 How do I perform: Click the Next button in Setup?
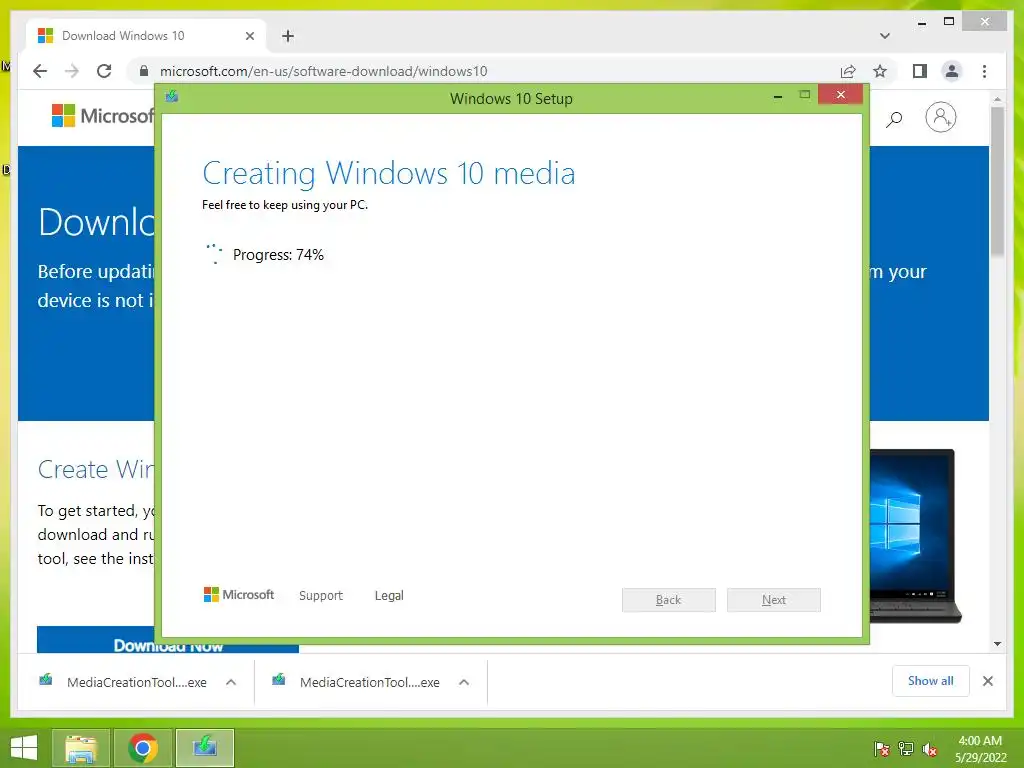click(774, 600)
